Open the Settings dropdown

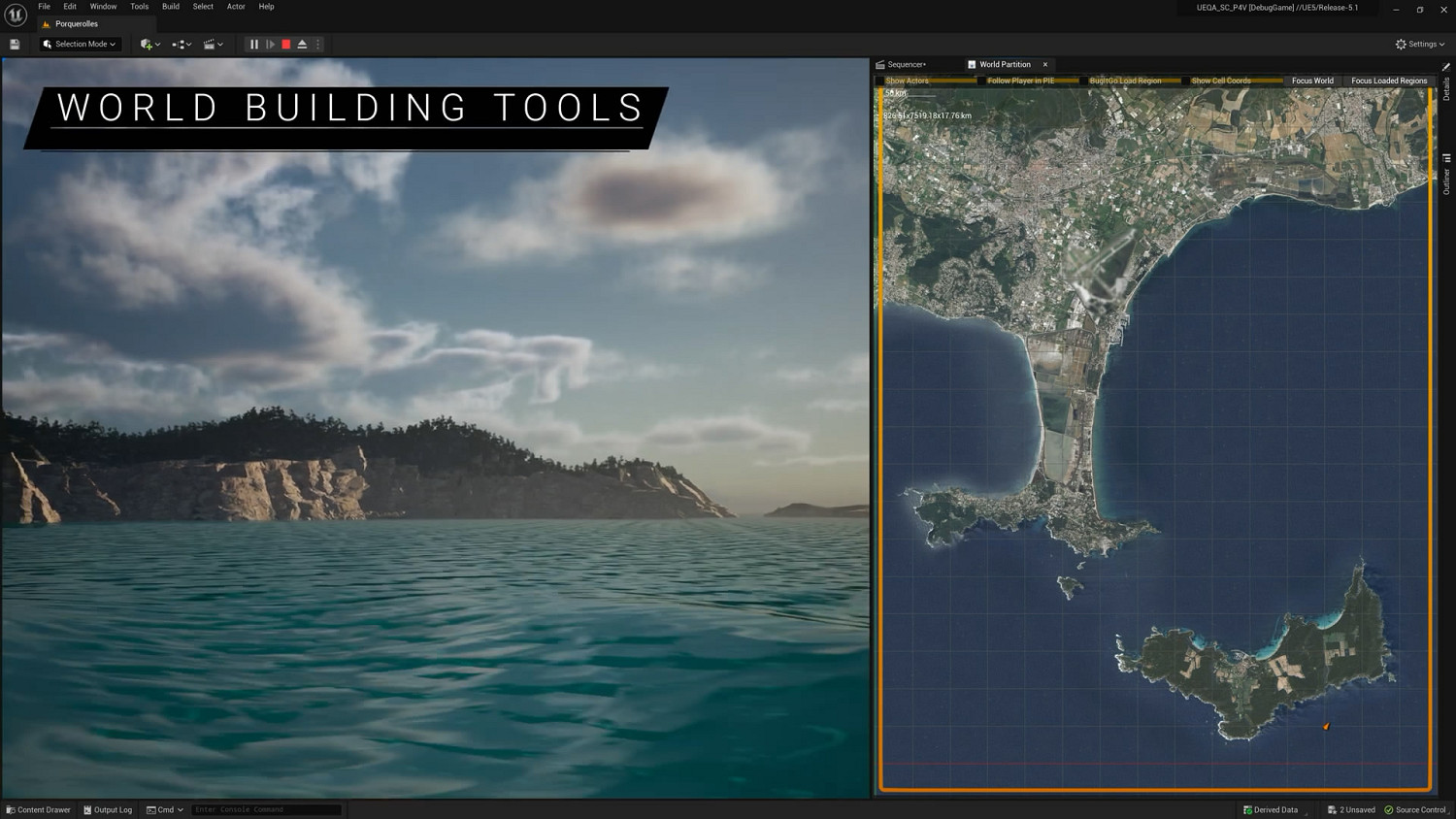[1420, 45]
